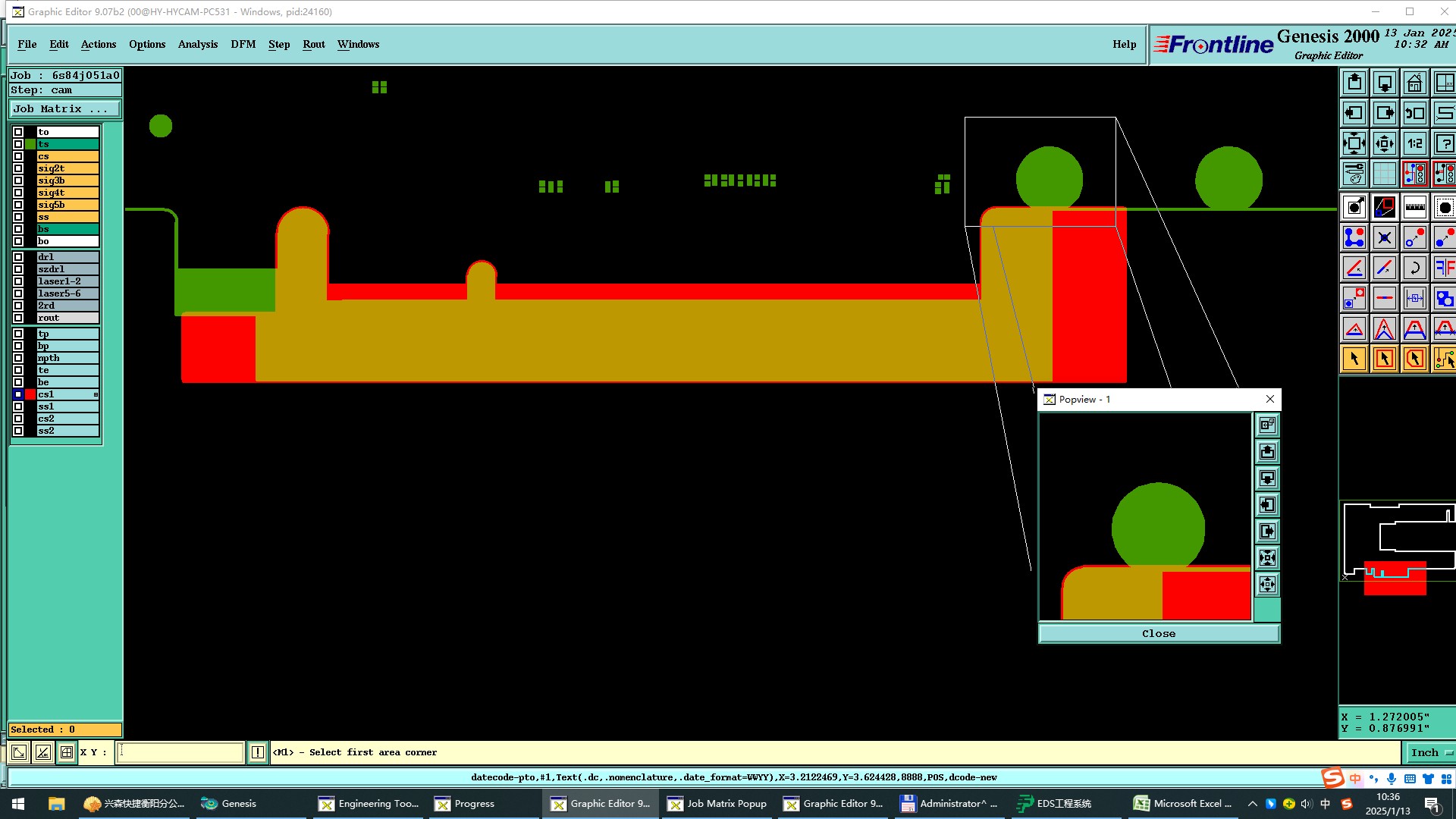Select the ruler measure tool

(x=1414, y=207)
